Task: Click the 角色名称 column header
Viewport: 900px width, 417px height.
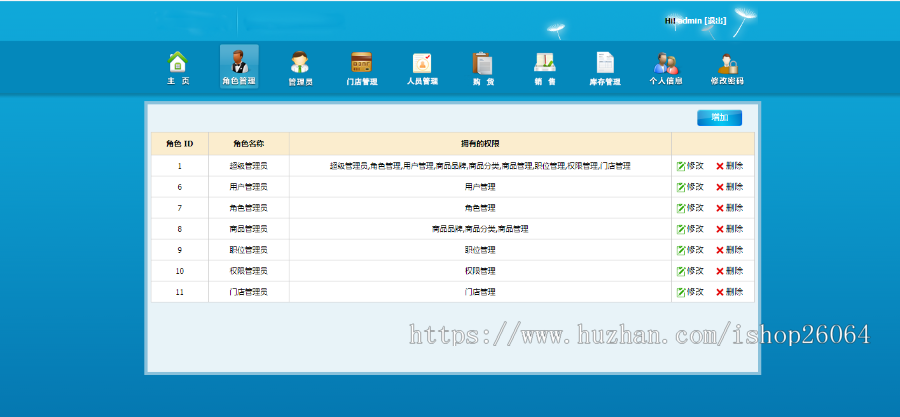Action: tap(249, 144)
